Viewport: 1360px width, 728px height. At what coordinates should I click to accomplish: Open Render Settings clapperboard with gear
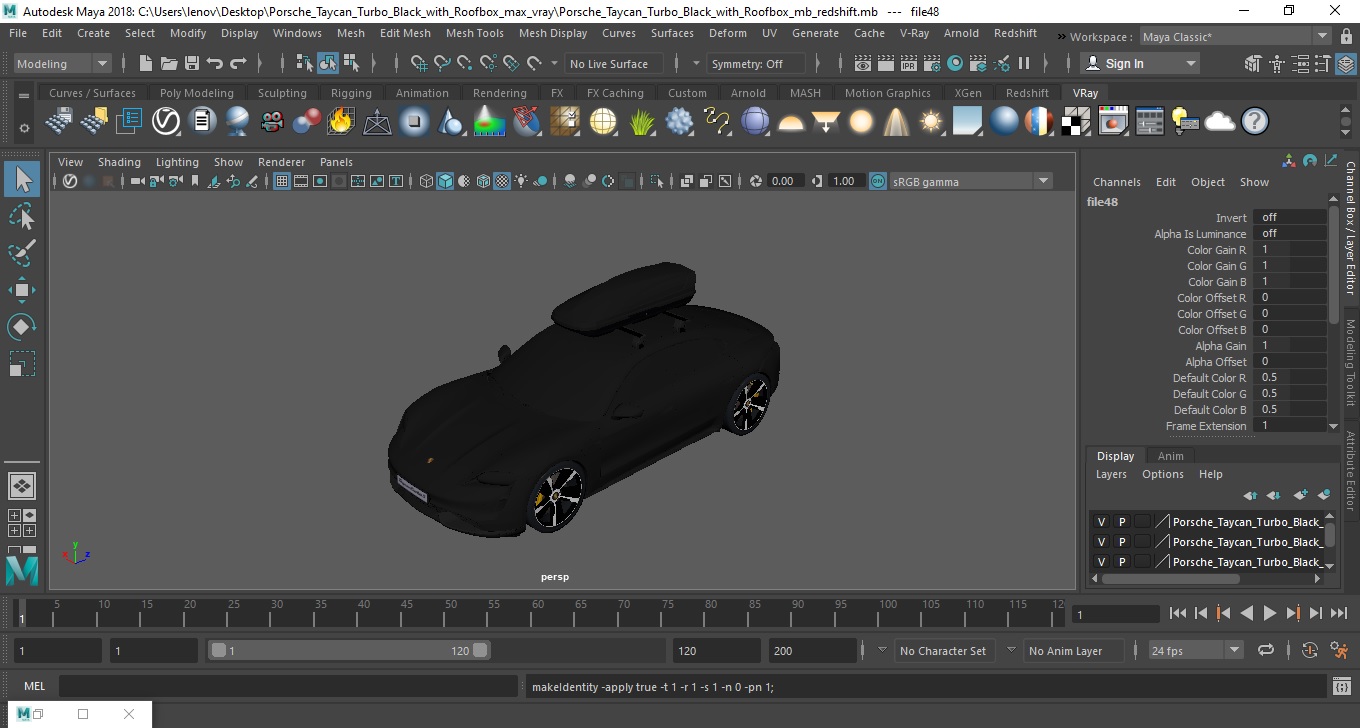pyautogui.click(x=932, y=63)
